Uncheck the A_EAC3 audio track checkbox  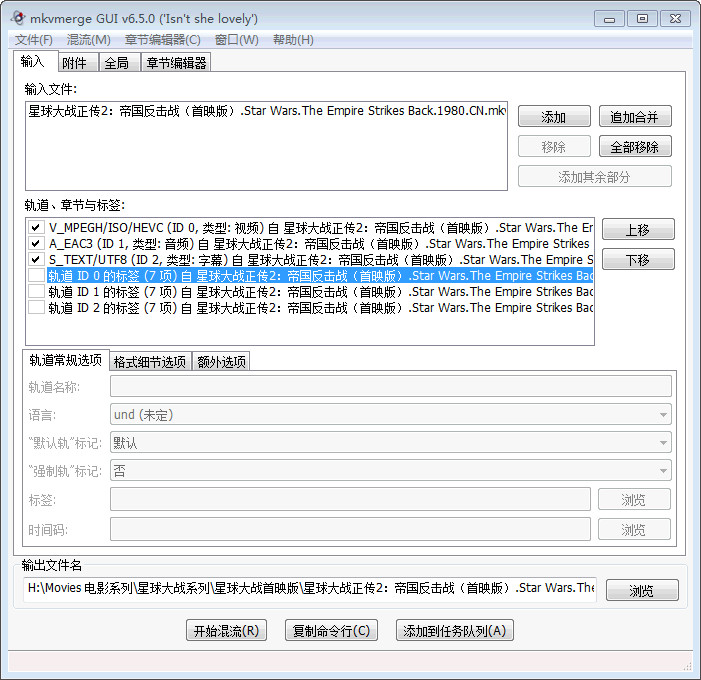36,244
